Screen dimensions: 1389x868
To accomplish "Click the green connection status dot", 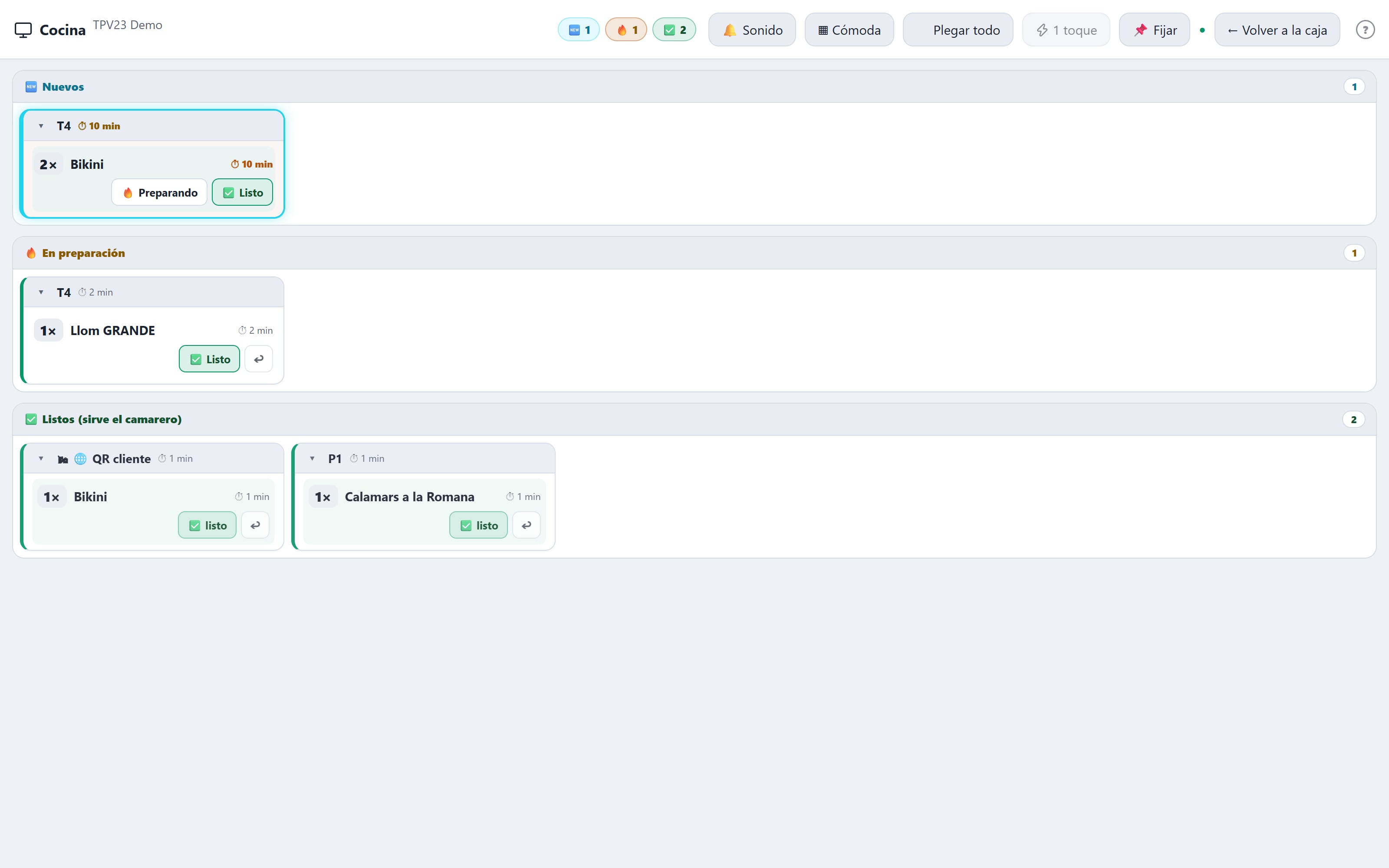I will click(1202, 30).
